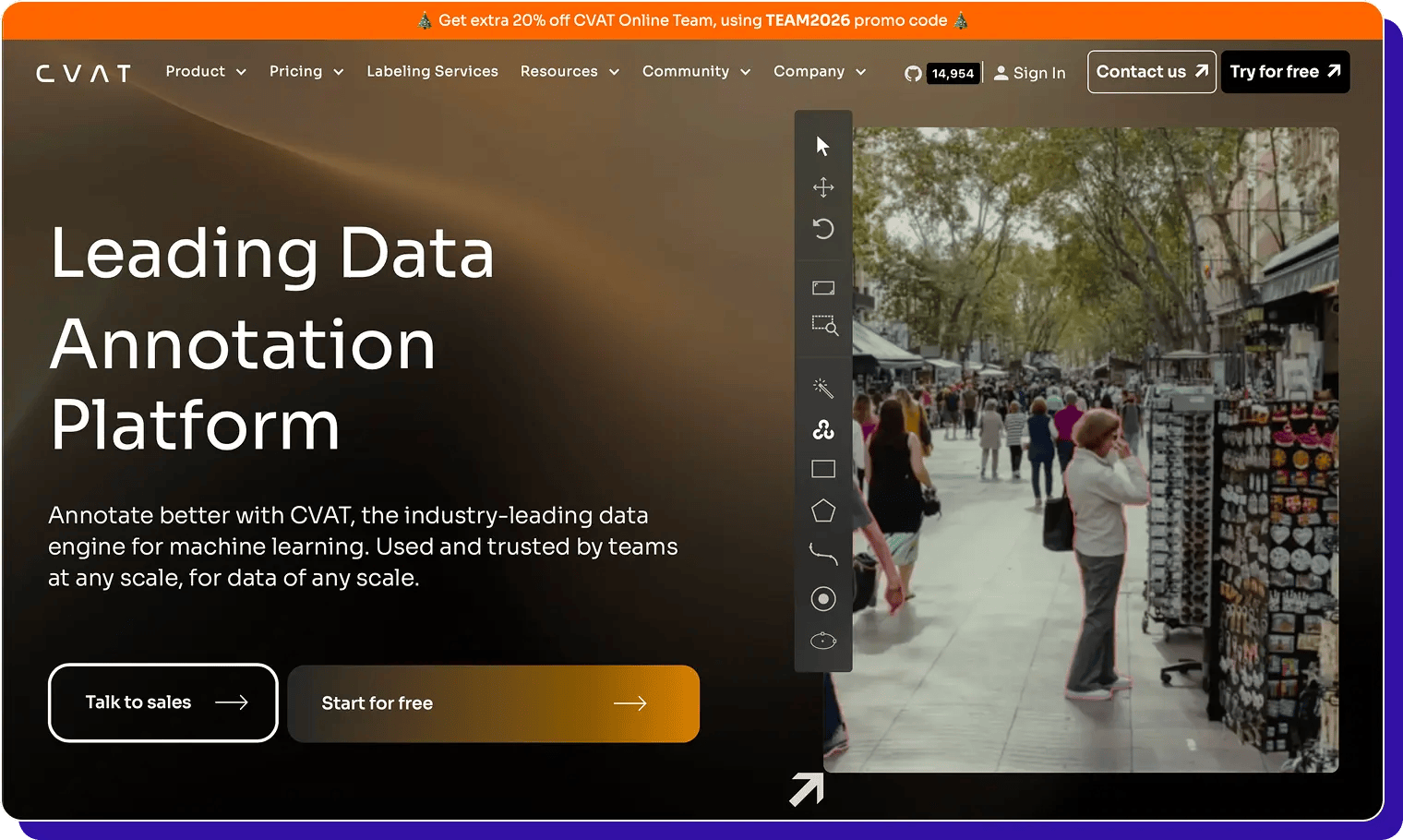The image size is (1403, 840).
Task: Click the Contact us button
Action: (1152, 71)
